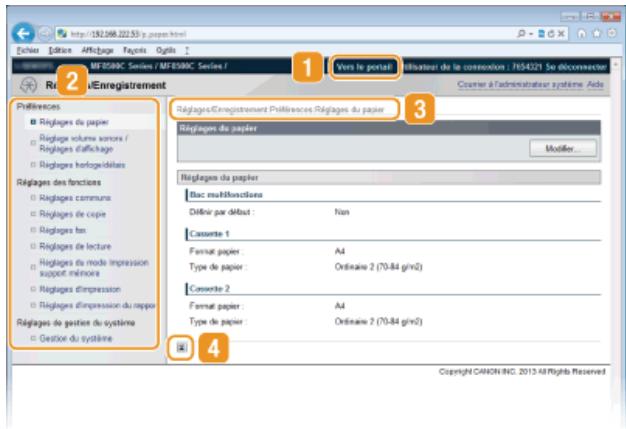
Task: Open the Aide link
Action: 595,84
